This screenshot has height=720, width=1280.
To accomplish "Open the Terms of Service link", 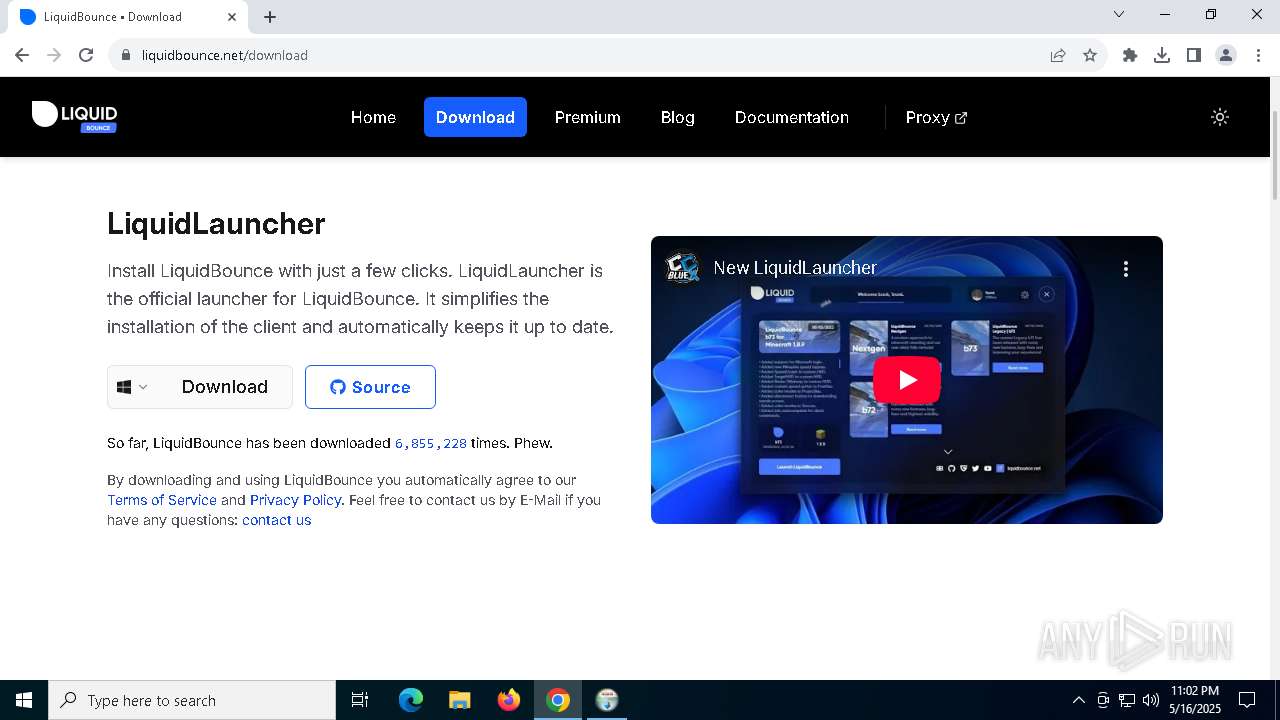I will click(162, 500).
